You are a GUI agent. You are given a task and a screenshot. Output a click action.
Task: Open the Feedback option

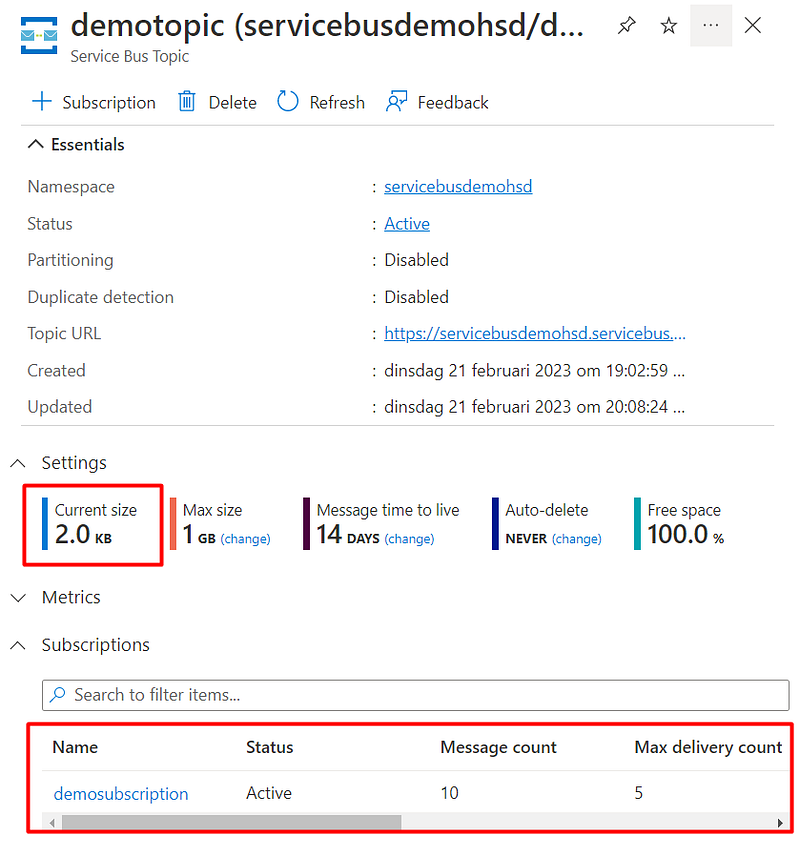[438, 102]
